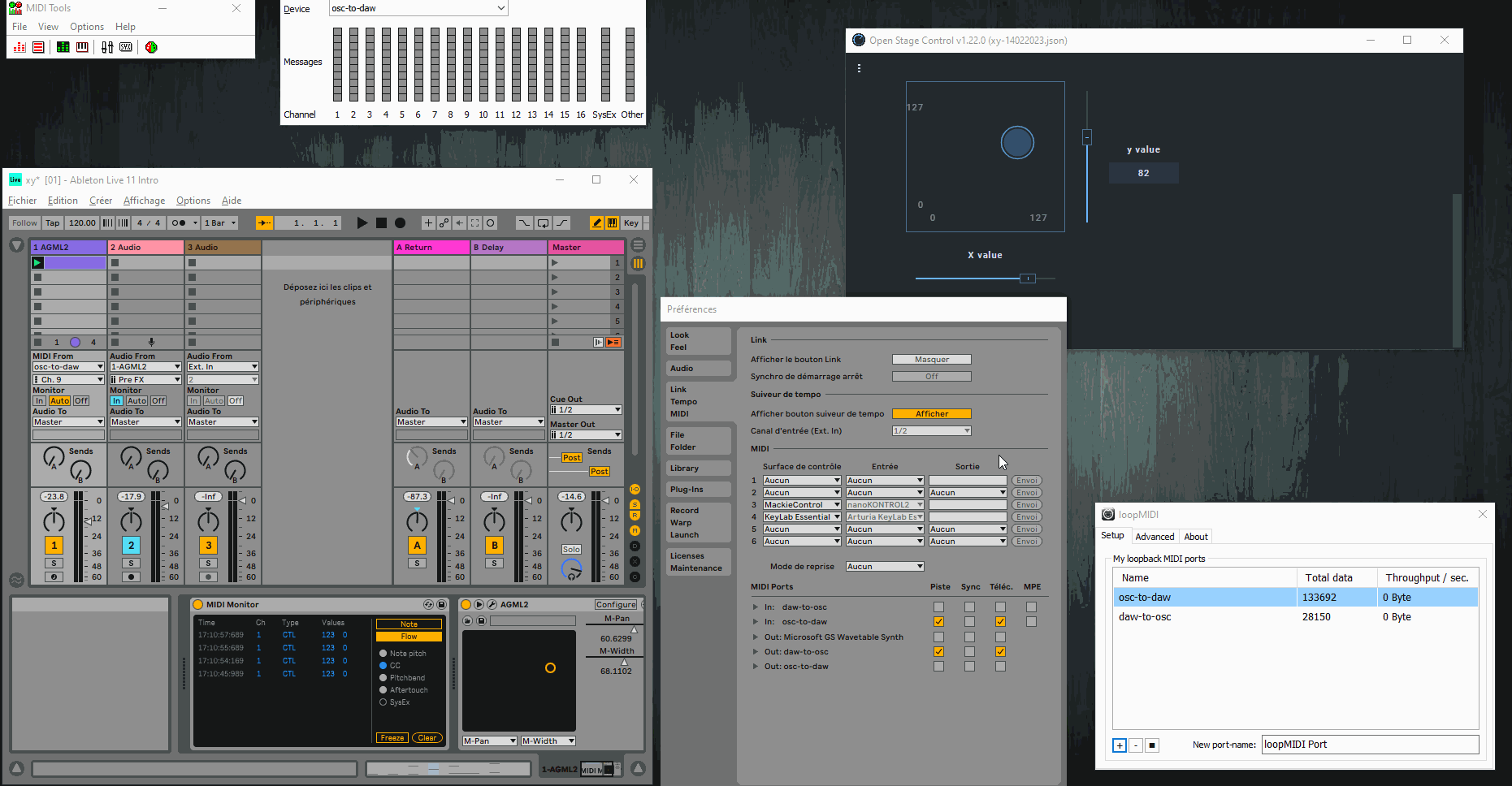Enable Piste for In: daw-to-osc
The image size is (1512, 786).
pyautogui.click(x=938, y=607)
